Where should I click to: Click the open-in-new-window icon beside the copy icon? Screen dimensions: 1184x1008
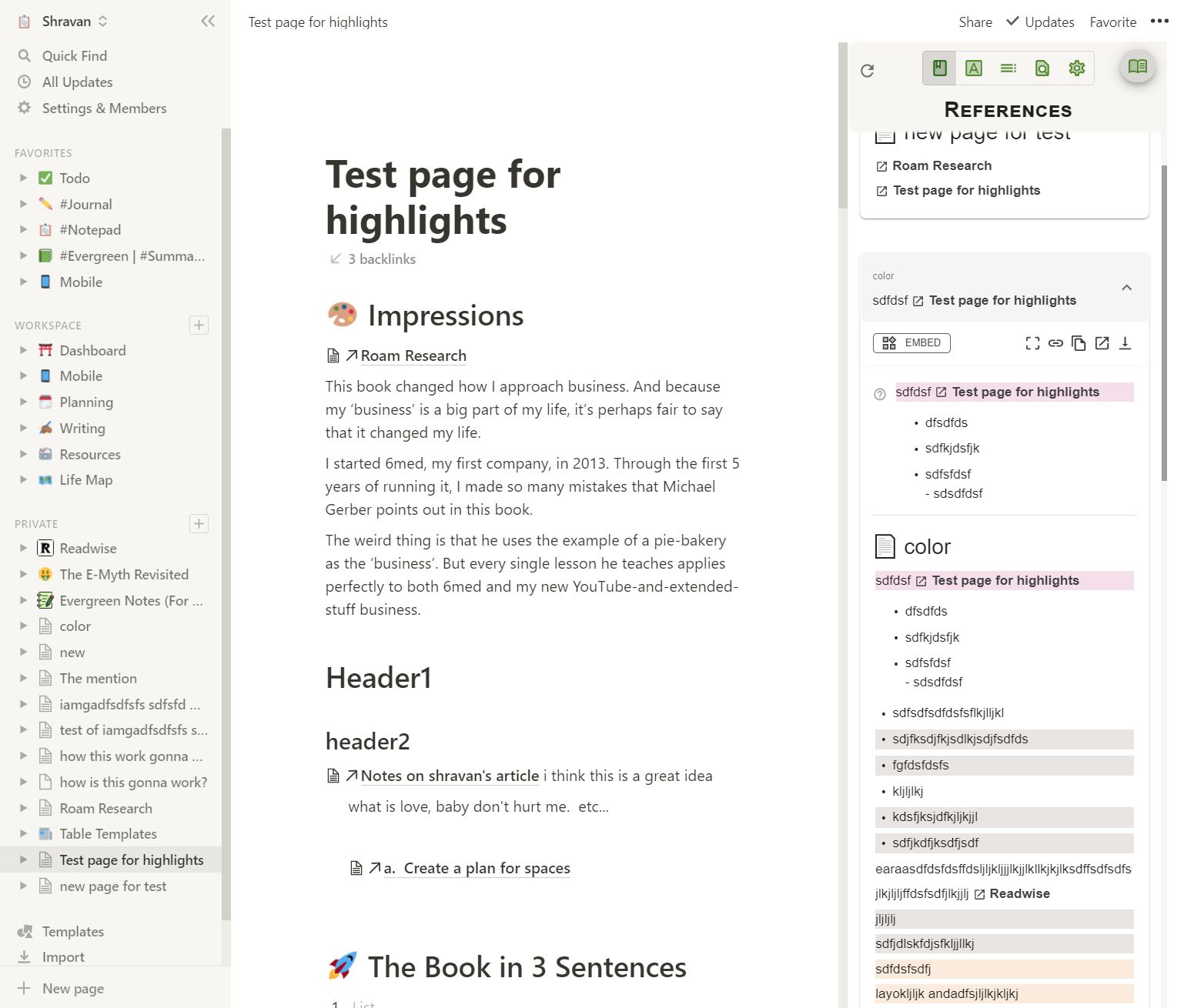click(x=1102, y=343)
